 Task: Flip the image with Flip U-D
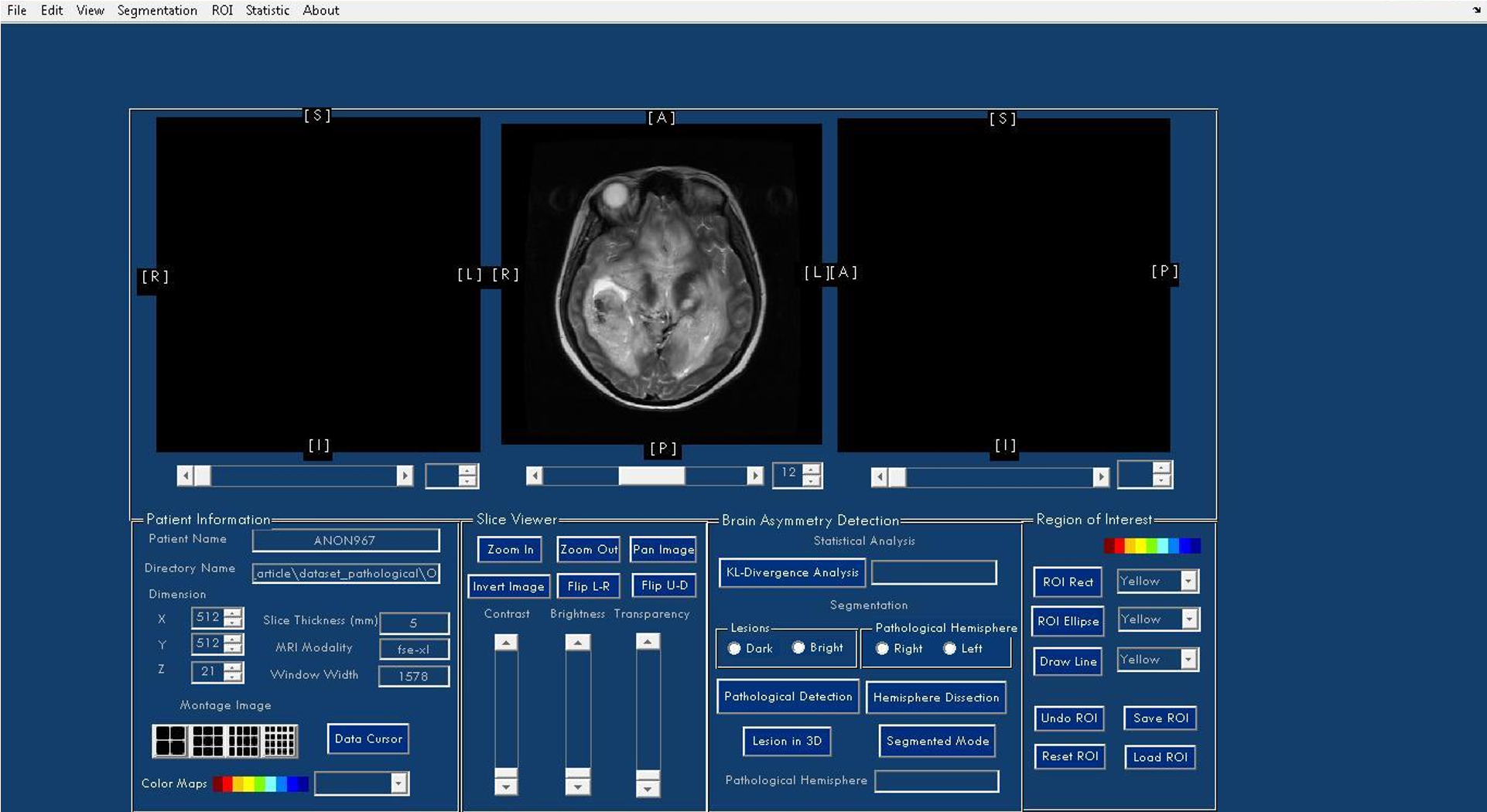tap(664, 585)
